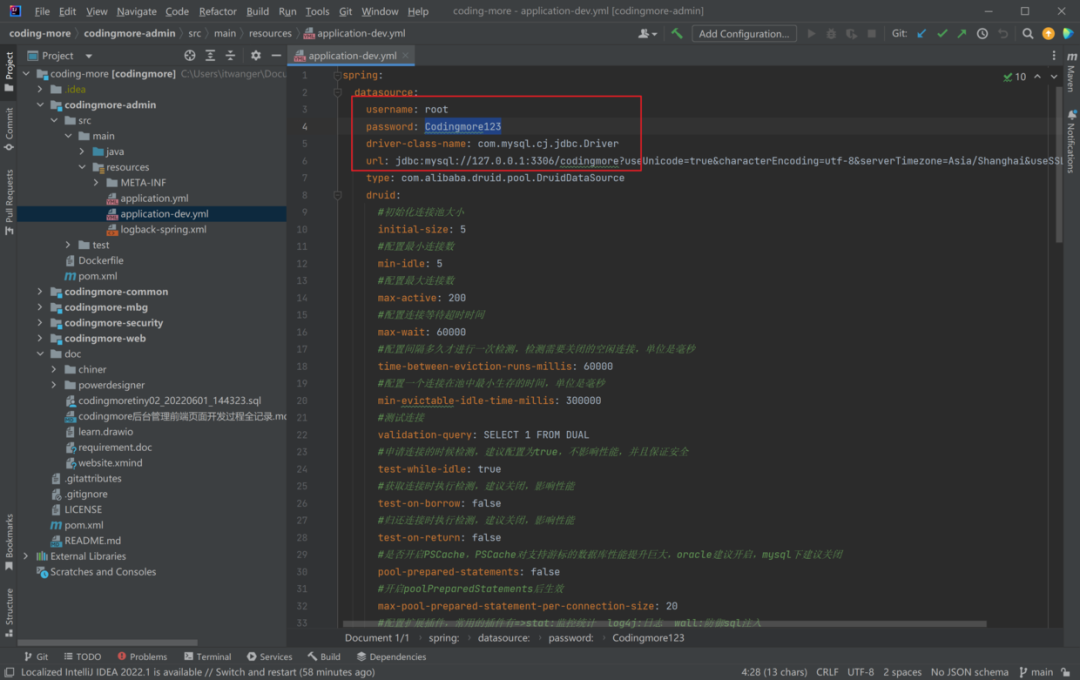
Task: Expand the META-INF folder
Action: click(x=96, y=183)
